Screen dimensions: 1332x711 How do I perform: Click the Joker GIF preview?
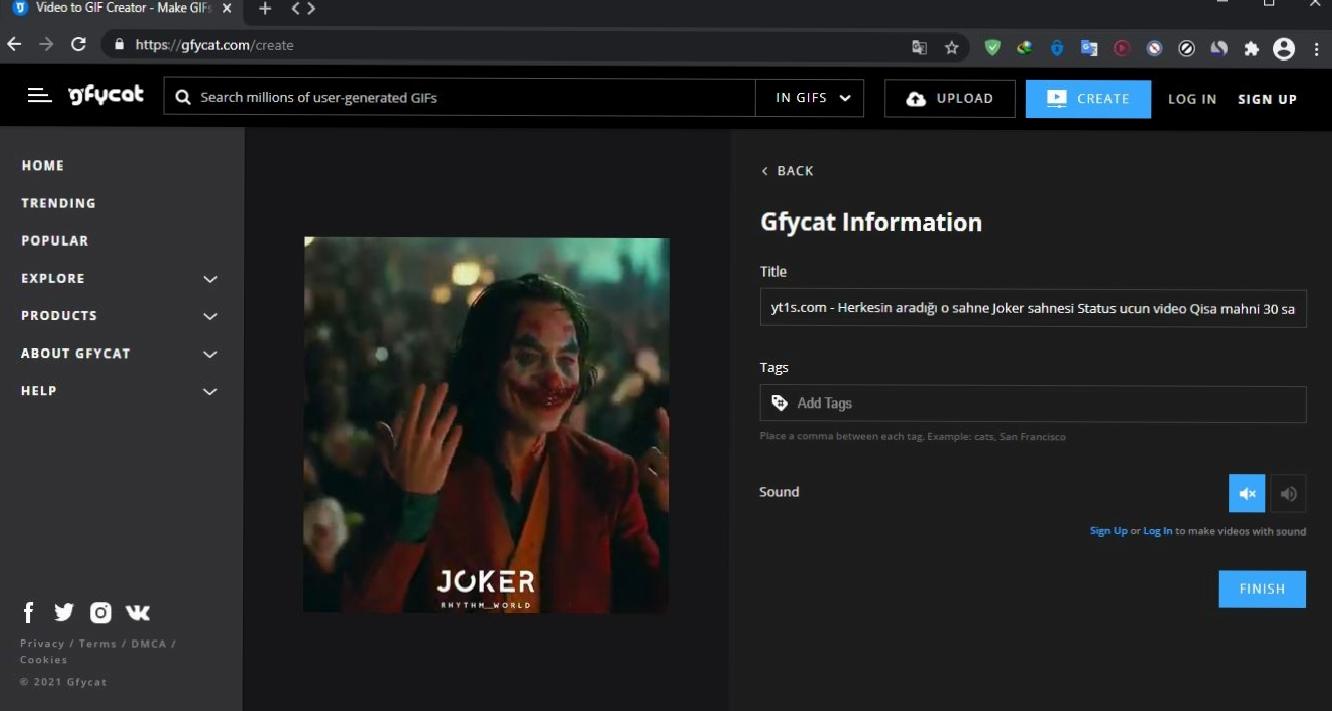click(487, 425)
